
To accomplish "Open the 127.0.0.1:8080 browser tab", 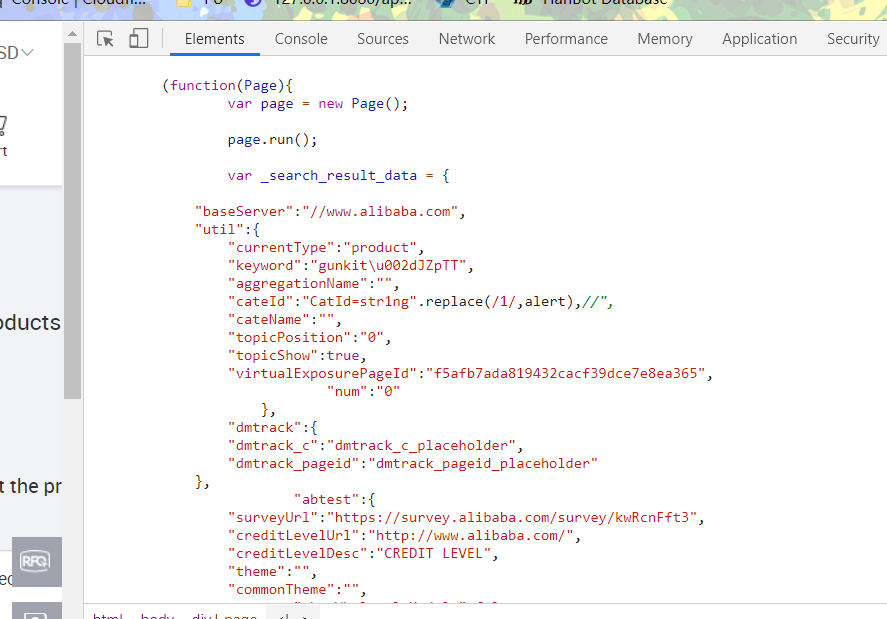I will coord(328,3).
